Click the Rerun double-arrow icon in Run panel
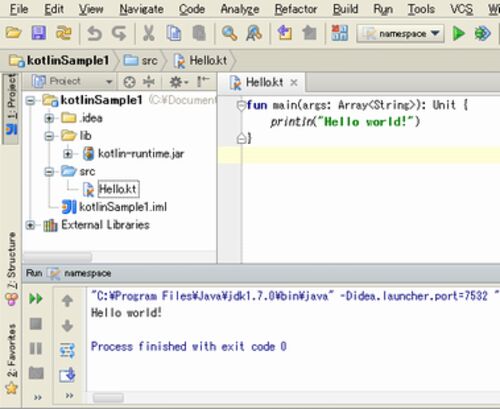This screenshot has height=409, width=500. [x=36, y=299]
